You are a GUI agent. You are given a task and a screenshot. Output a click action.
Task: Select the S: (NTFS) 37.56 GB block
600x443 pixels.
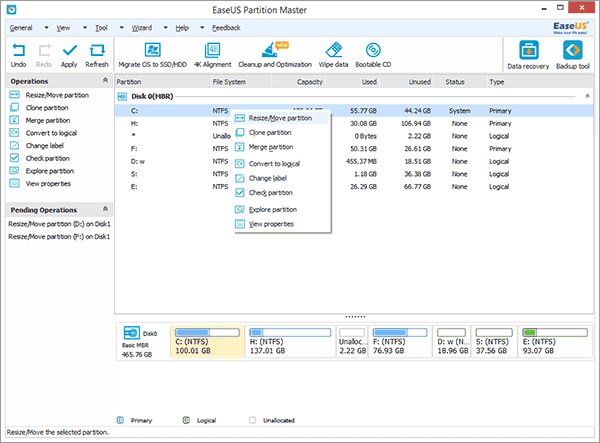tap(494, 342)
